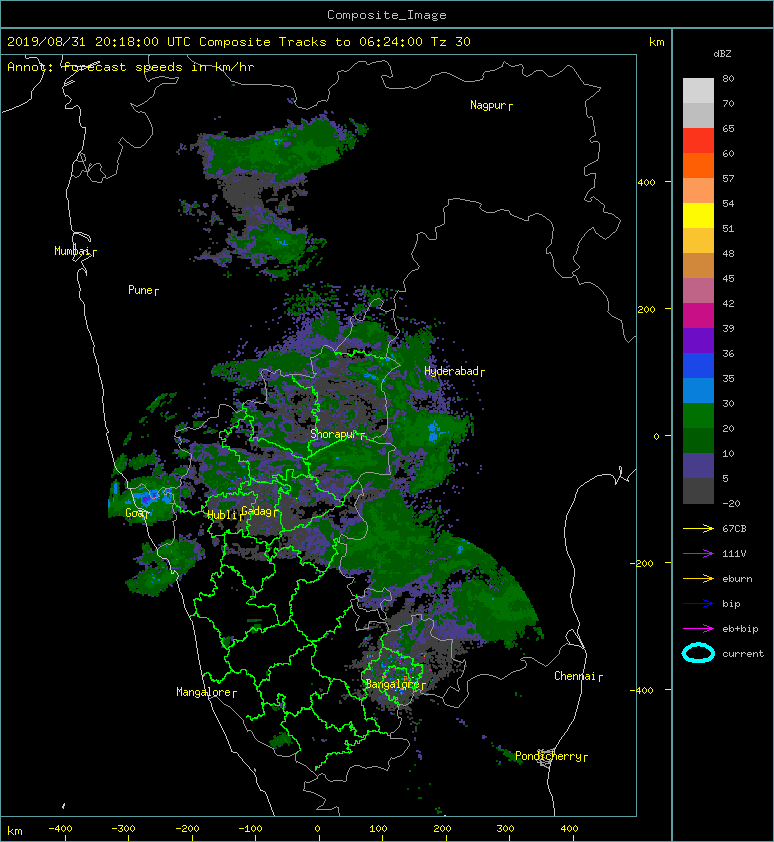
Task: Click the 45 dBZ mauve legend swatch
Action: [698, 291]
